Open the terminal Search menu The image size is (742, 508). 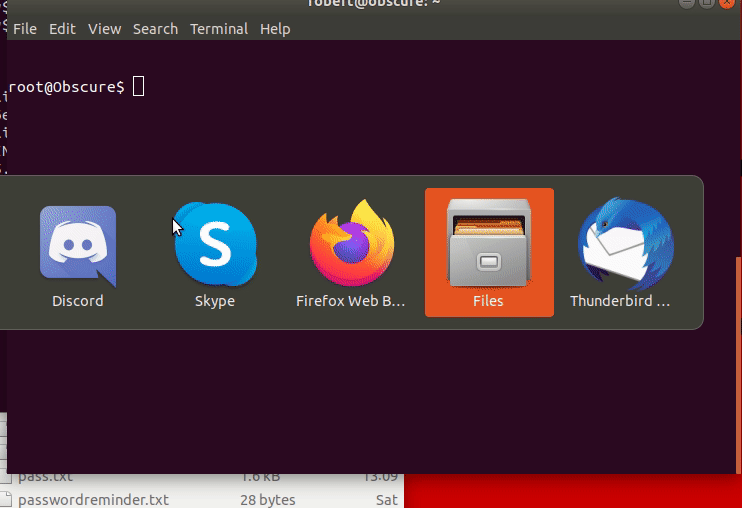tap(155, 29)
